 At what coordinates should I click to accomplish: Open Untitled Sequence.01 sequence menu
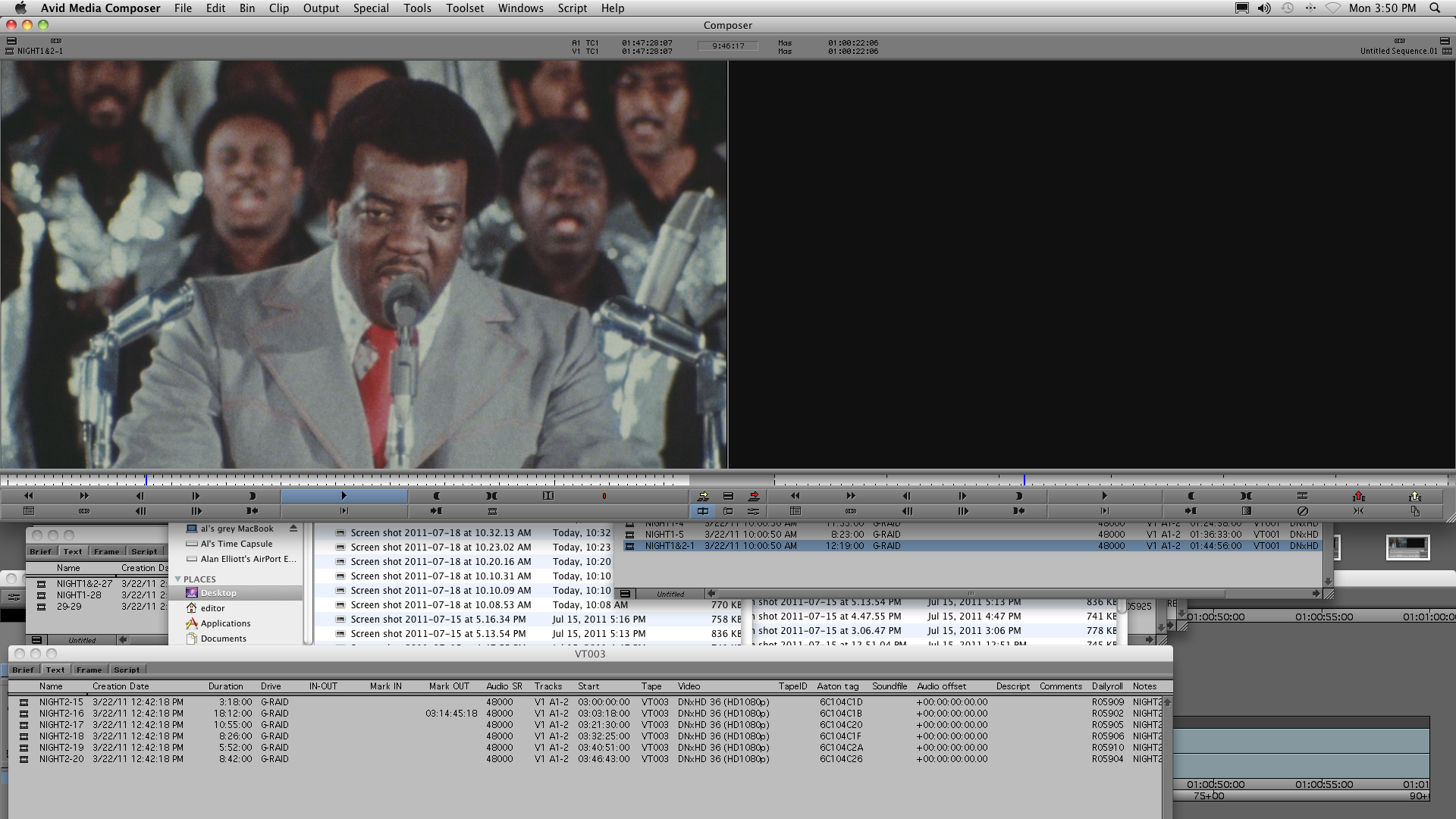1398,51
